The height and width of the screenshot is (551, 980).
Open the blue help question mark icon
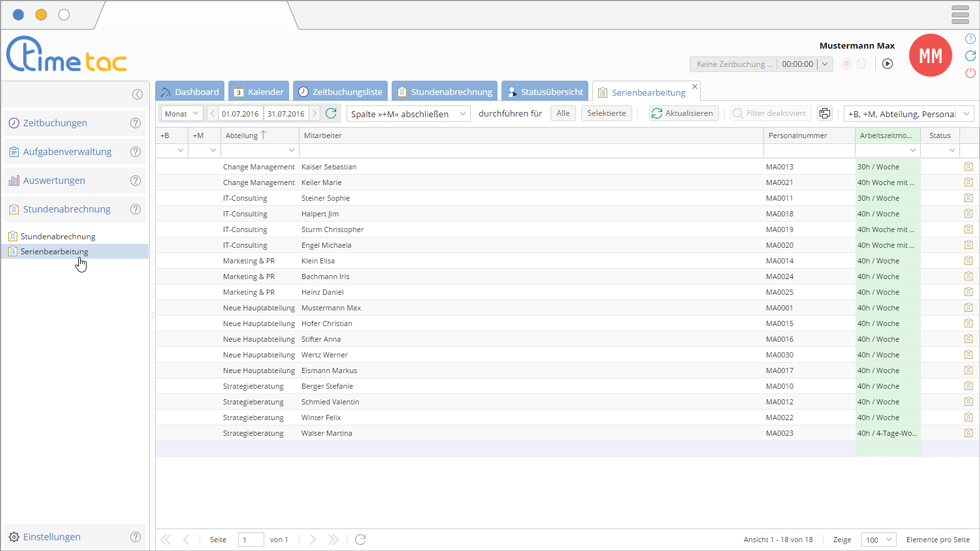click(x=970, y=39)
